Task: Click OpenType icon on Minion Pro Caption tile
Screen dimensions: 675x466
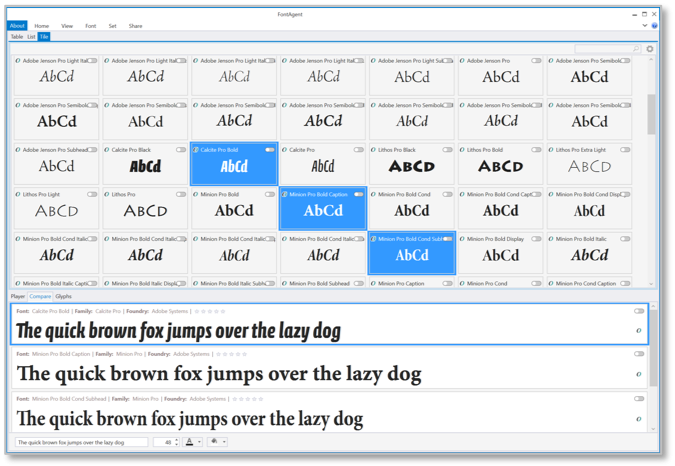Action: tap(373, 284)
